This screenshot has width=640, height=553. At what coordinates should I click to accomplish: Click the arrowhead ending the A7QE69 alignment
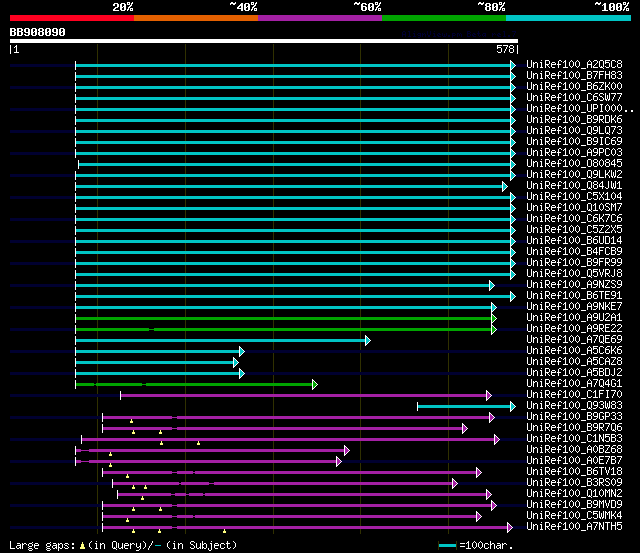(368, 340)
